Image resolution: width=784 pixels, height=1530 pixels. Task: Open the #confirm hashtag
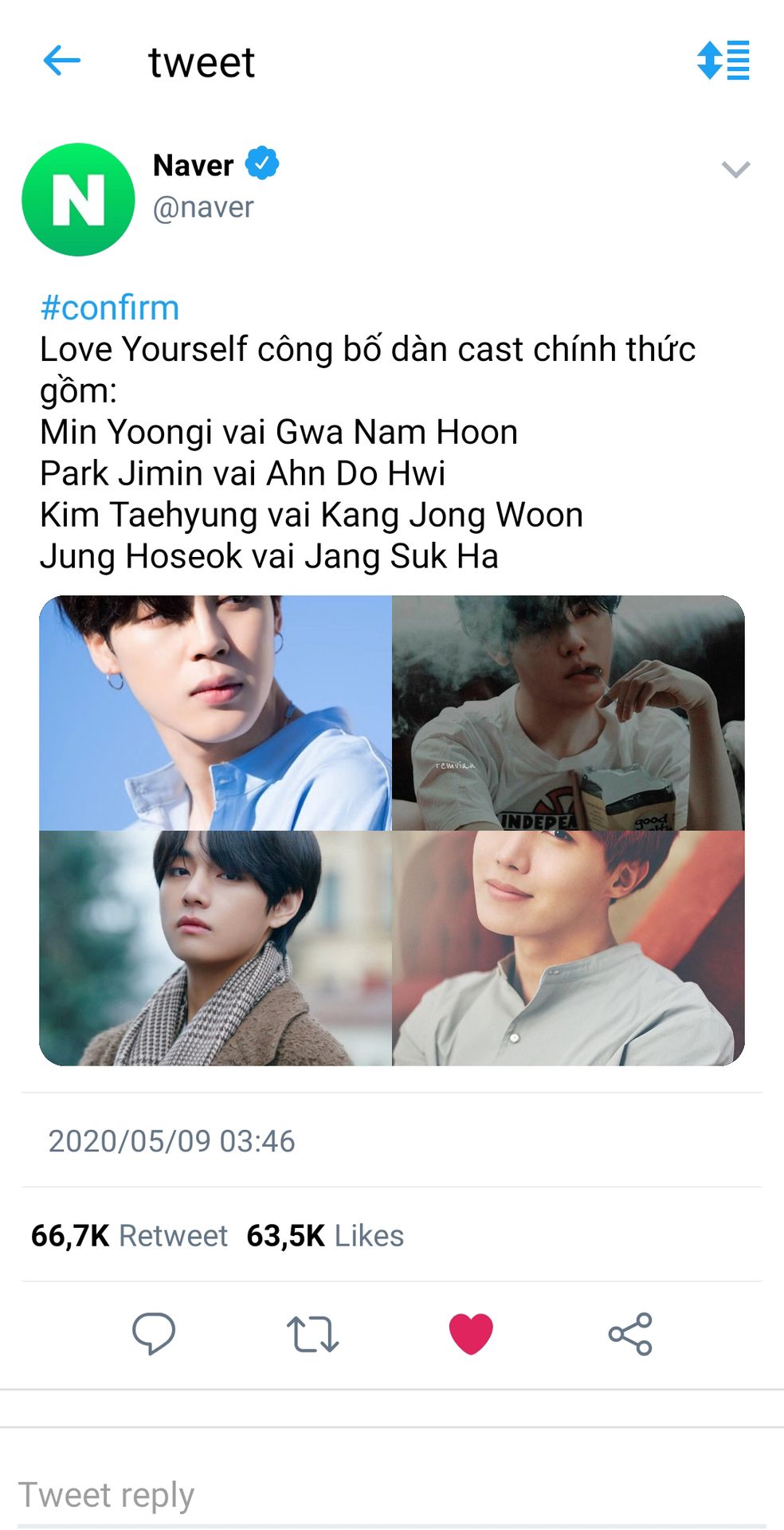tap(110, 308)
